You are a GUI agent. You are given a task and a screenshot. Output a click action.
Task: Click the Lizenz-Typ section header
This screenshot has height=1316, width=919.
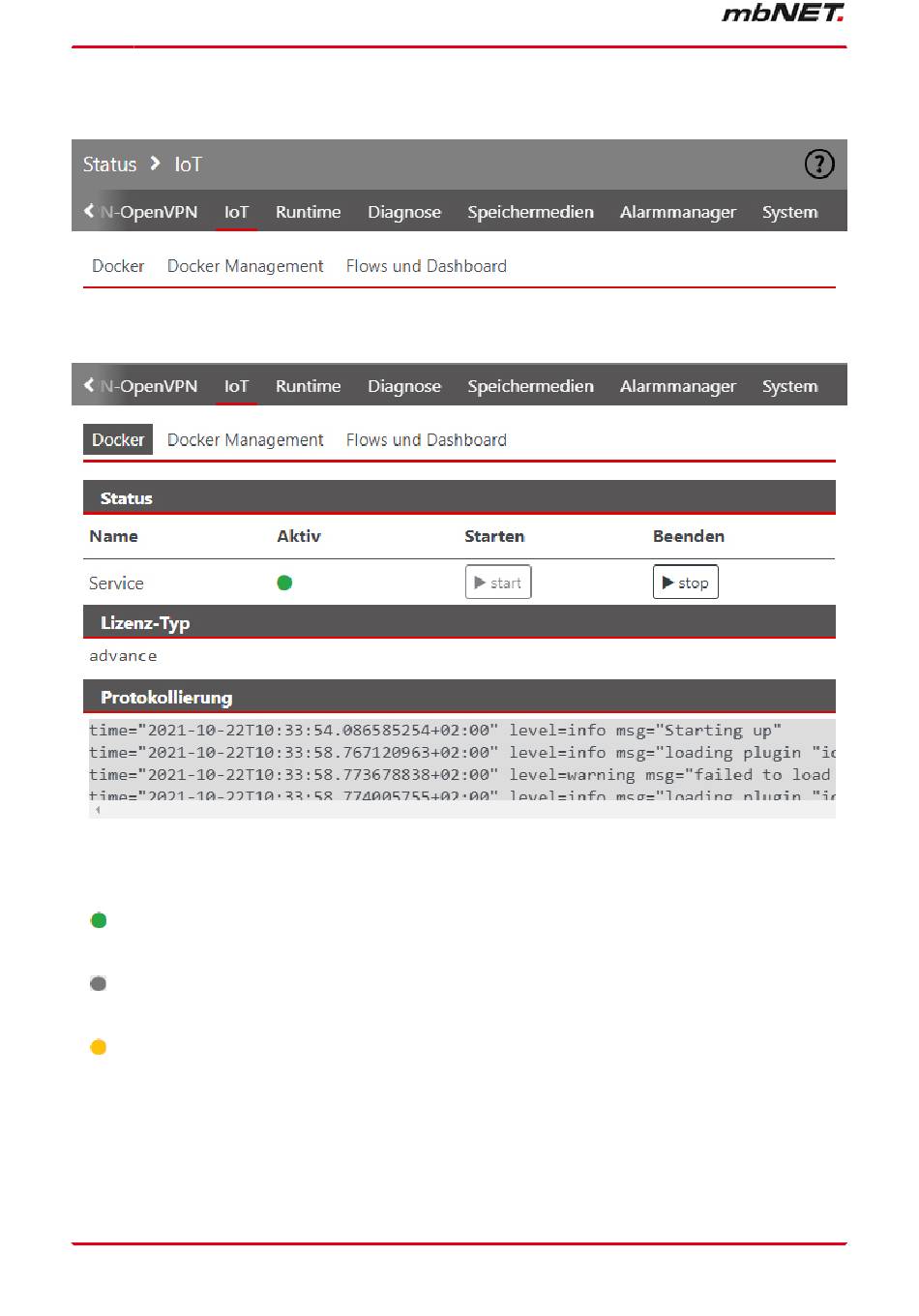(459, 623)
